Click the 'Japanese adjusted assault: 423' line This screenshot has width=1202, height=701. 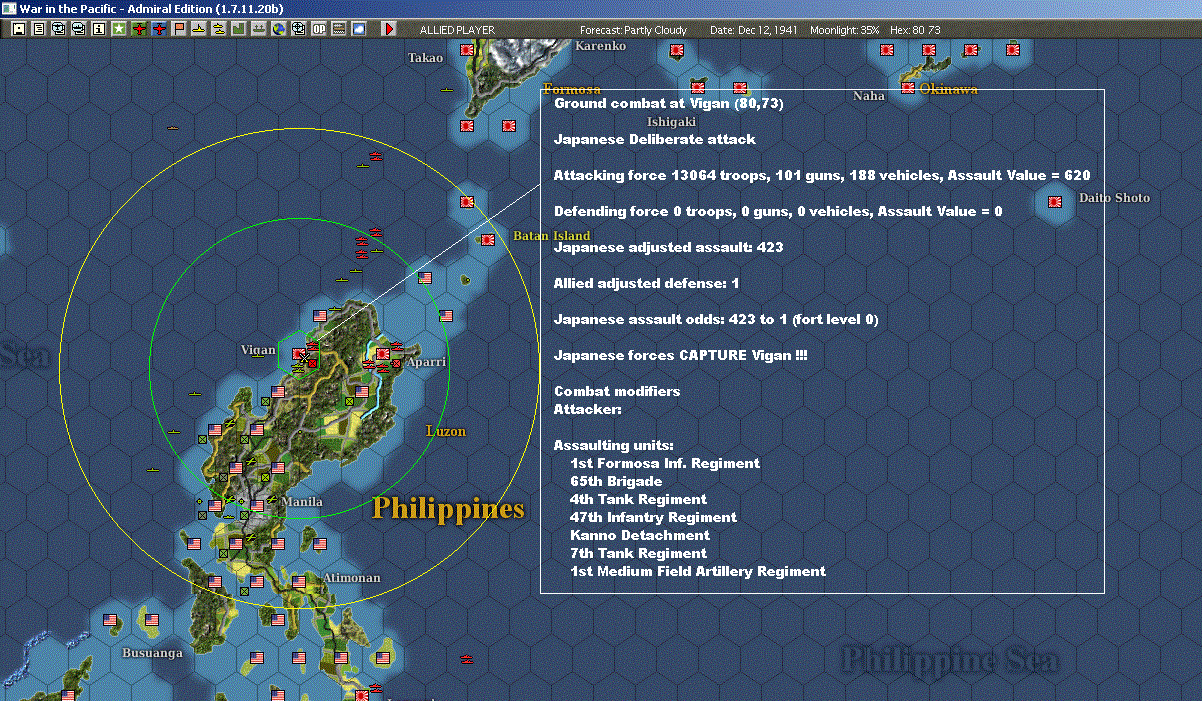(x=668, y=247)
